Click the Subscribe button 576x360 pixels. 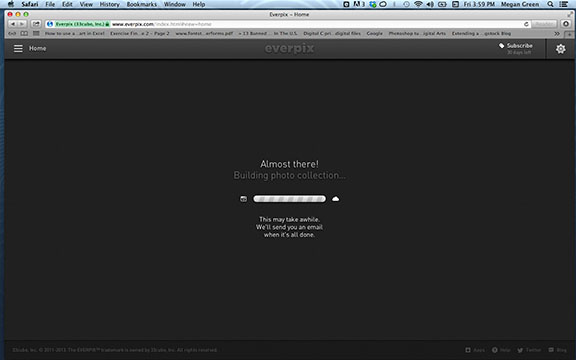[516, 48]
